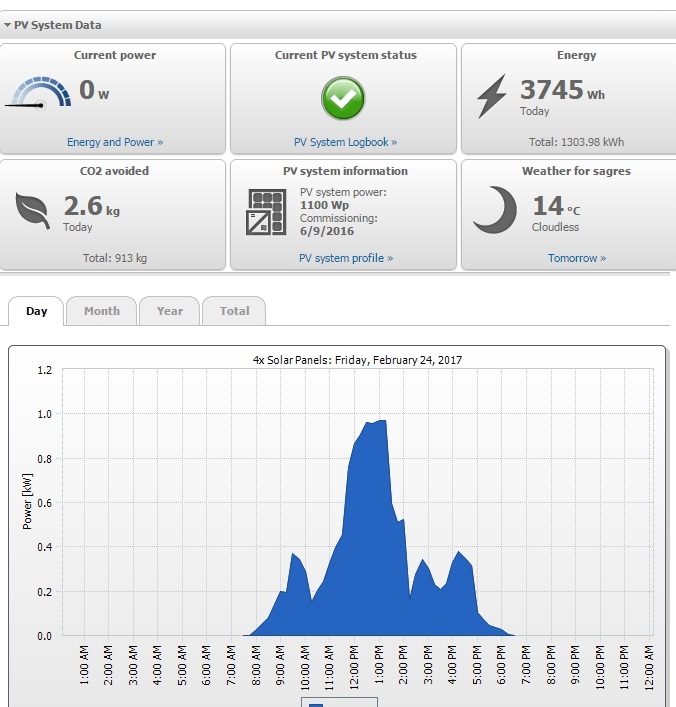Viewport: 676px width, 707px height.
Task: Switch to the Year tab
Action: [170, 311]
